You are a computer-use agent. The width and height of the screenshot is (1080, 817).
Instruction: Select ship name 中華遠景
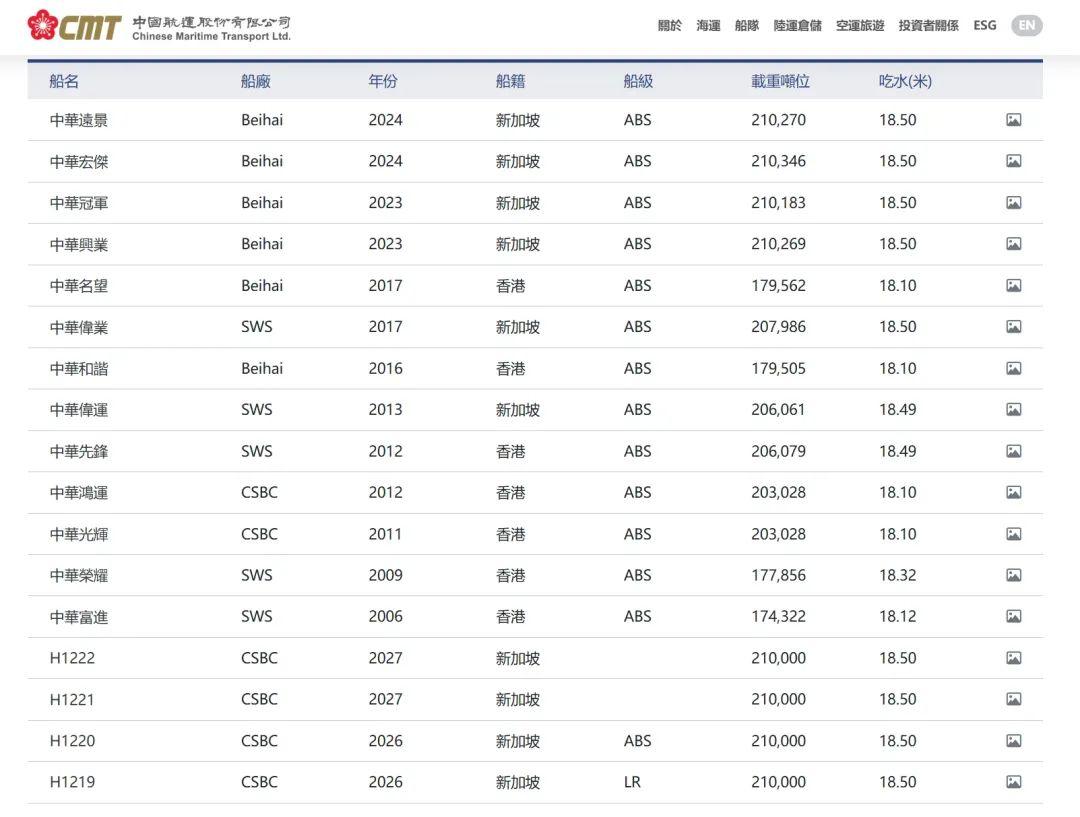[x=79, y=121]
